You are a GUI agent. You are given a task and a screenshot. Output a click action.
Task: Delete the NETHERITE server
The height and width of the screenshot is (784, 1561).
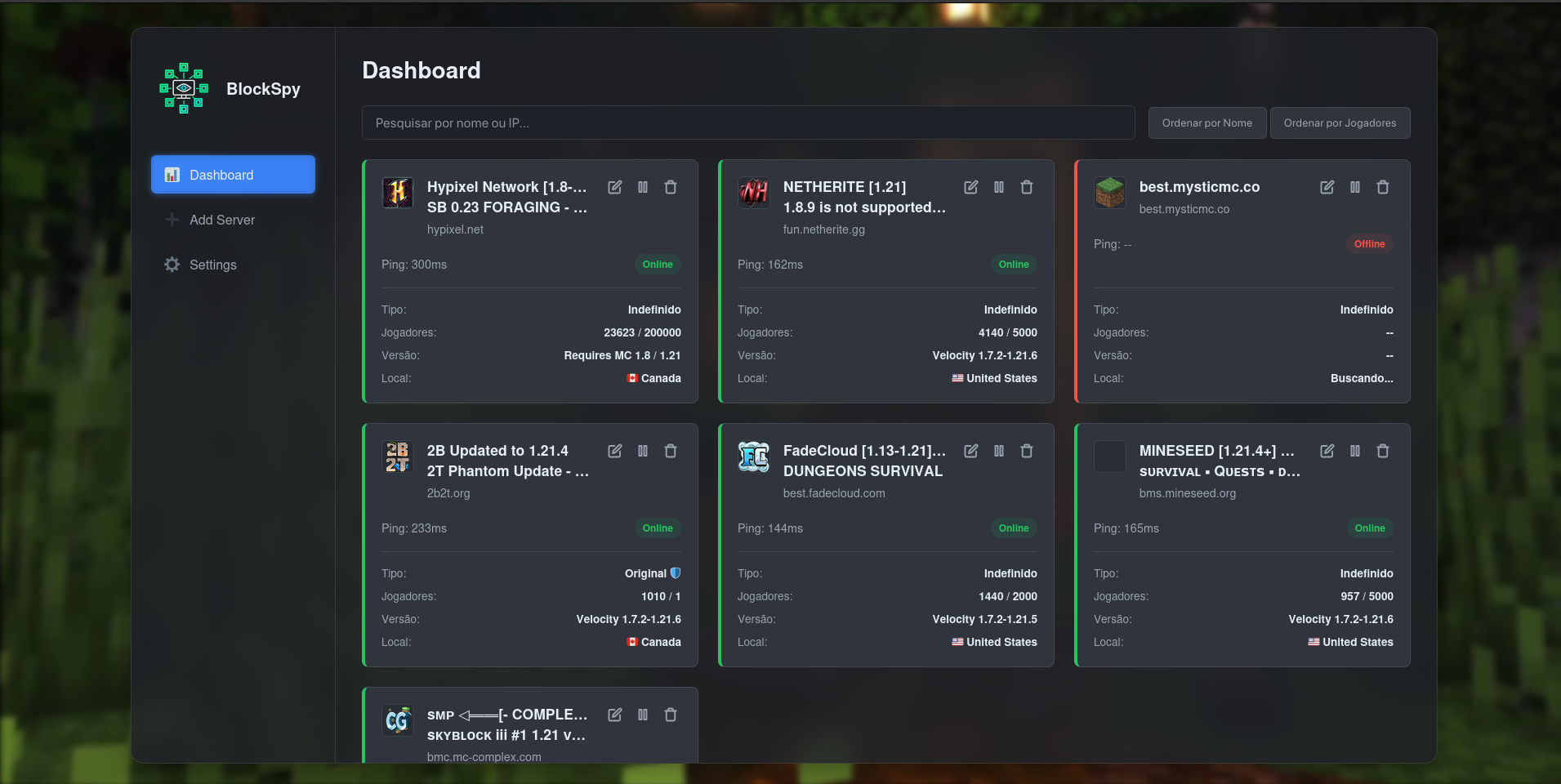pos(1027,187)
